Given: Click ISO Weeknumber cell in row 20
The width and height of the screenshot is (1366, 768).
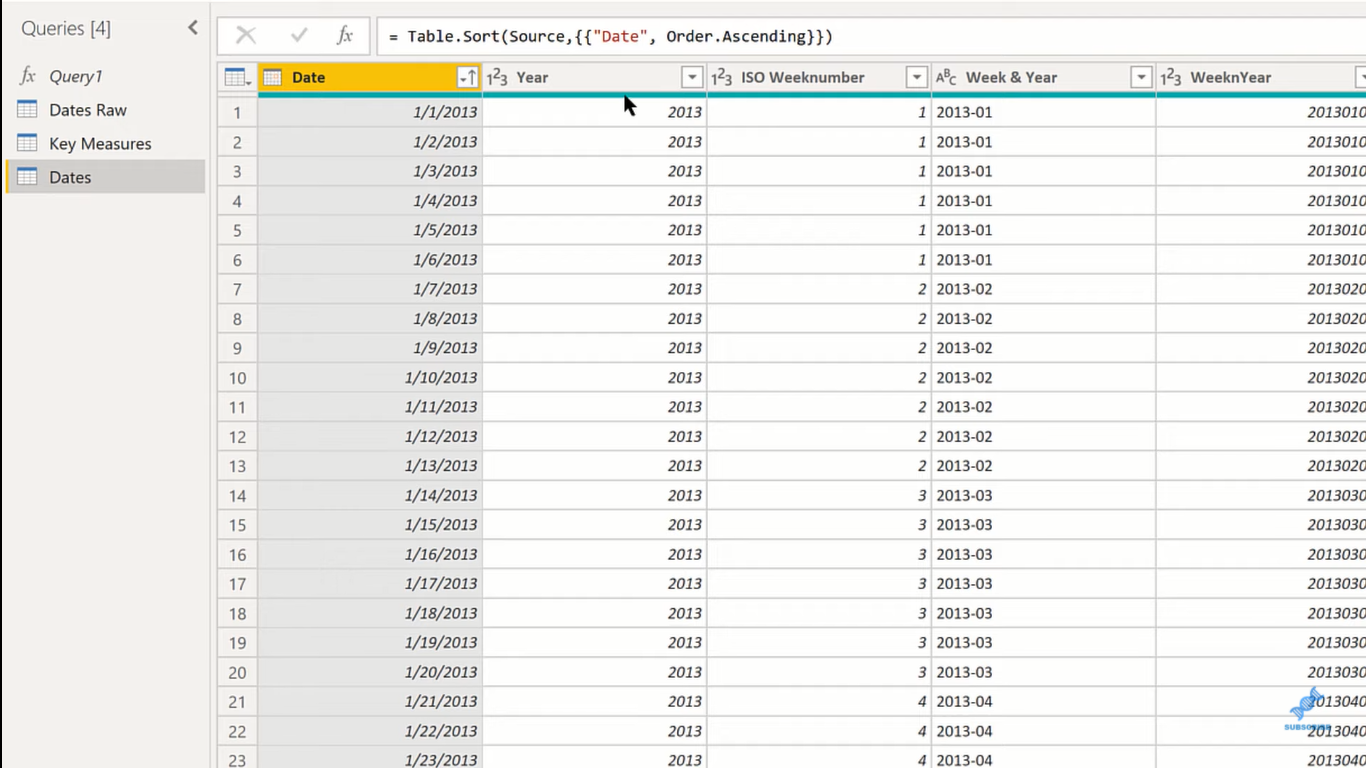Looking at the screenshot, I should pos(819,672).
